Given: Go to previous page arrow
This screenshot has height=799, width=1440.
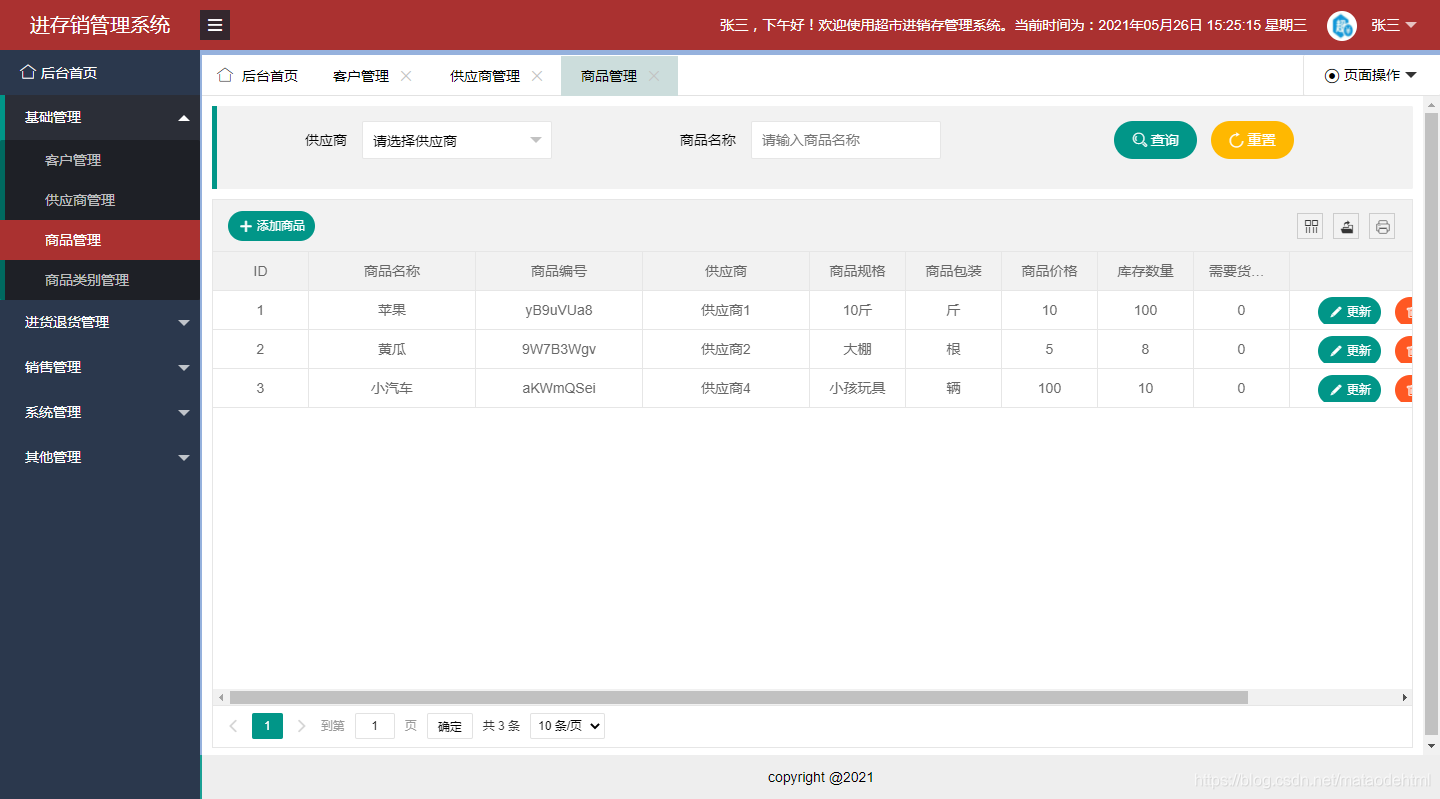Looking at the screenshot, I should [234, 726].
